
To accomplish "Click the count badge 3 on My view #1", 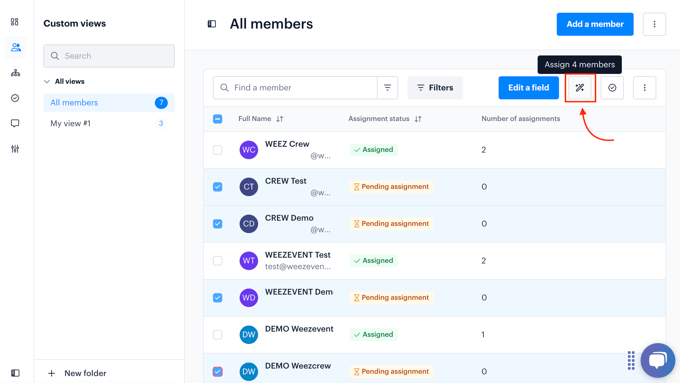I will click(x=161, y=124).
